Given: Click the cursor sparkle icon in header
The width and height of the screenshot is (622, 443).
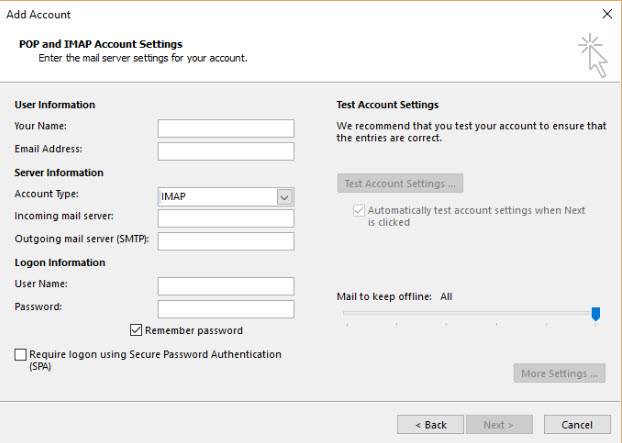Looking at the screenshot, I should point(593,54).
